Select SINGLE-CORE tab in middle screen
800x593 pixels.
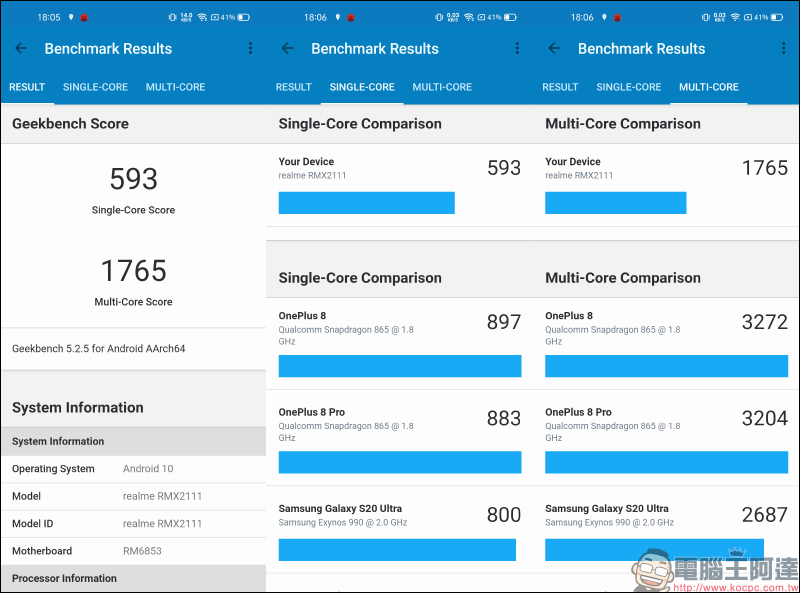(362, 87)
